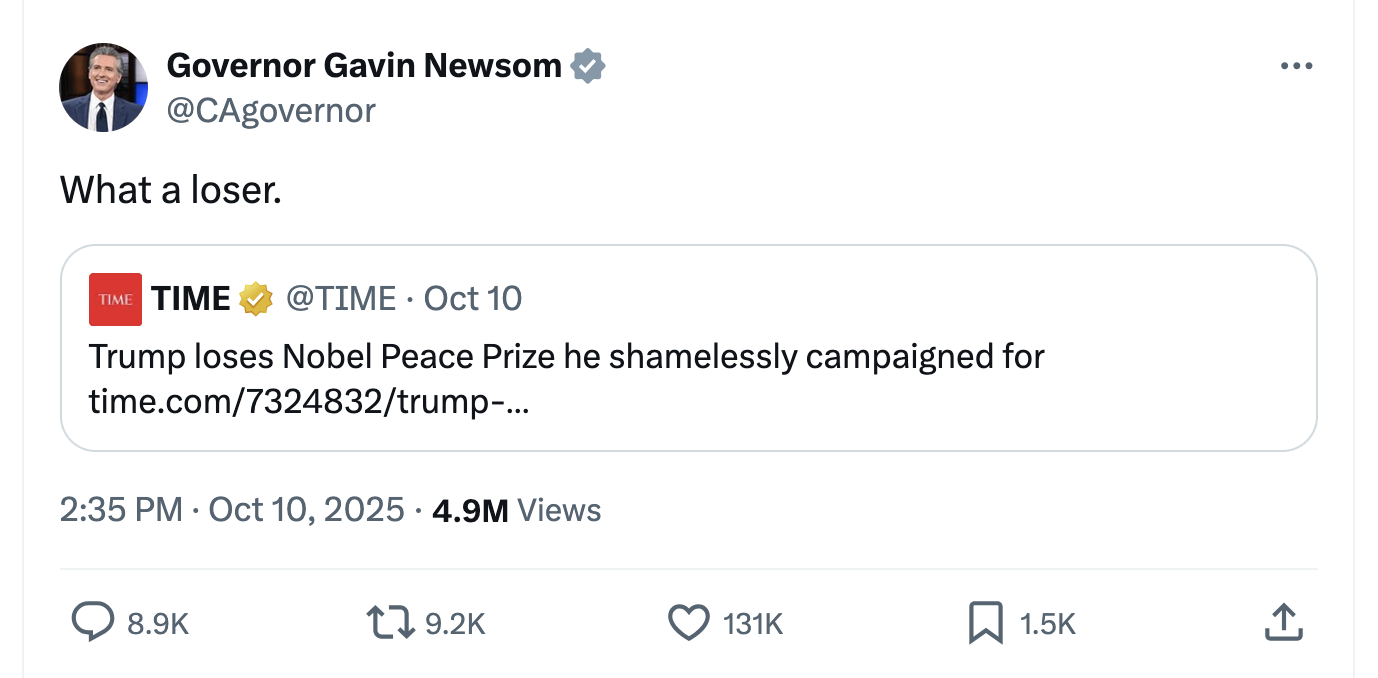Open Gavin Newsom's profile photo
This screenshot has width=1378, height=678.
[104, 88]
